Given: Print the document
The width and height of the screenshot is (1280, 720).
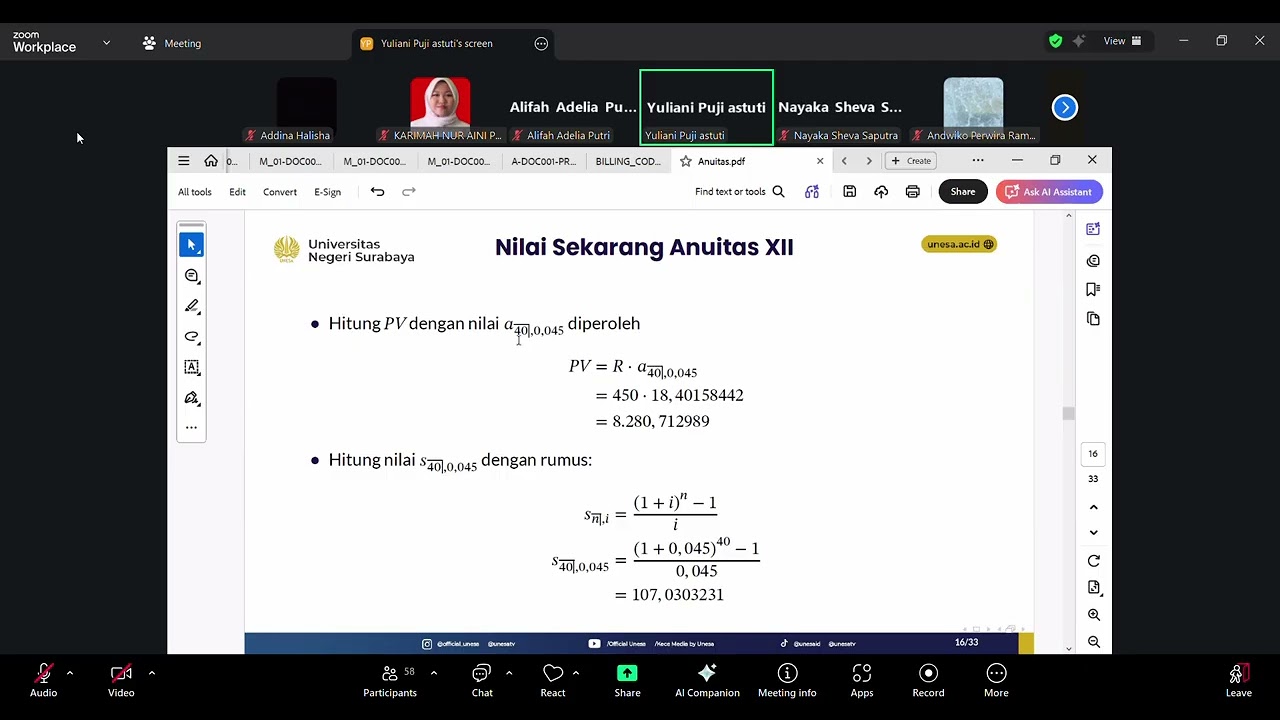Looking at the screenshot, I should tap(913, 192).
